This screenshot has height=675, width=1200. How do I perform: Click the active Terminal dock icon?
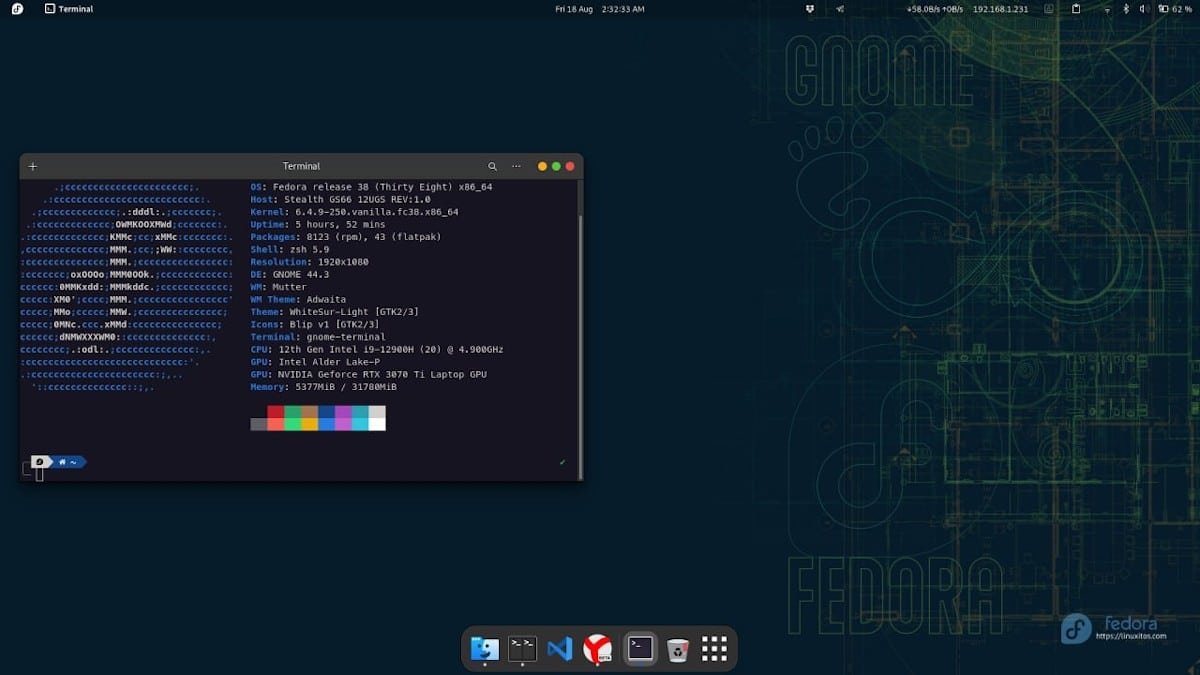(640, 648)
